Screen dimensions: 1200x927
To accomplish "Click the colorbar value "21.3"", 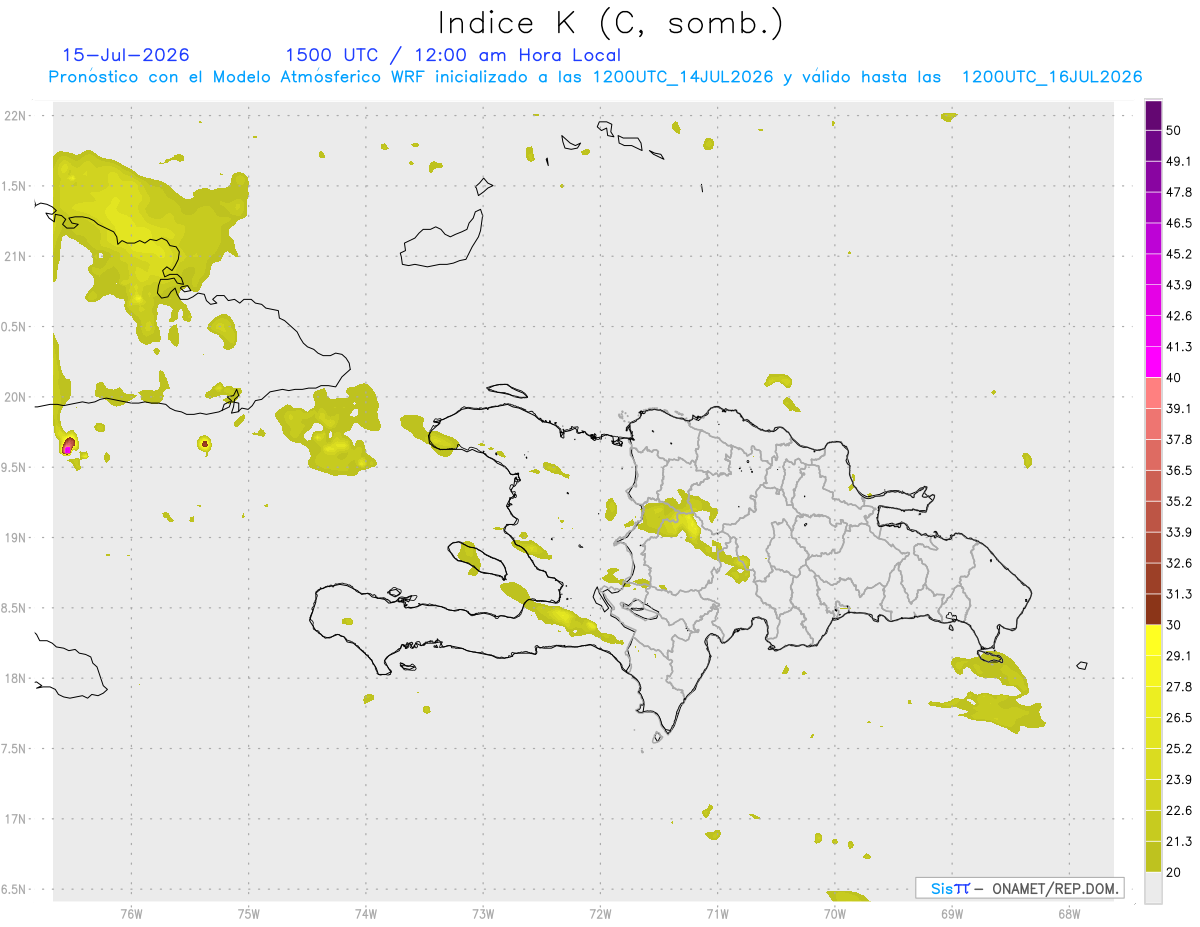I will tap(1179, 842).
